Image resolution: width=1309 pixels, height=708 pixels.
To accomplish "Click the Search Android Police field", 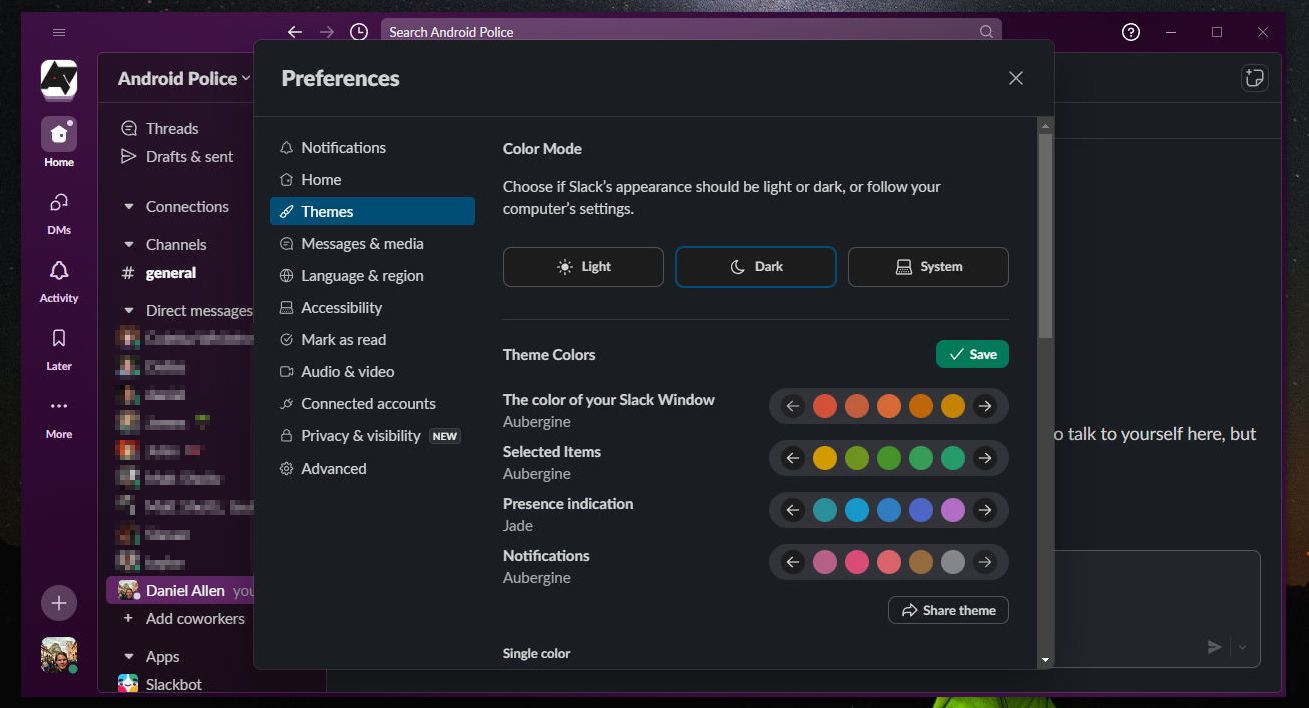I will click(691, 32).
